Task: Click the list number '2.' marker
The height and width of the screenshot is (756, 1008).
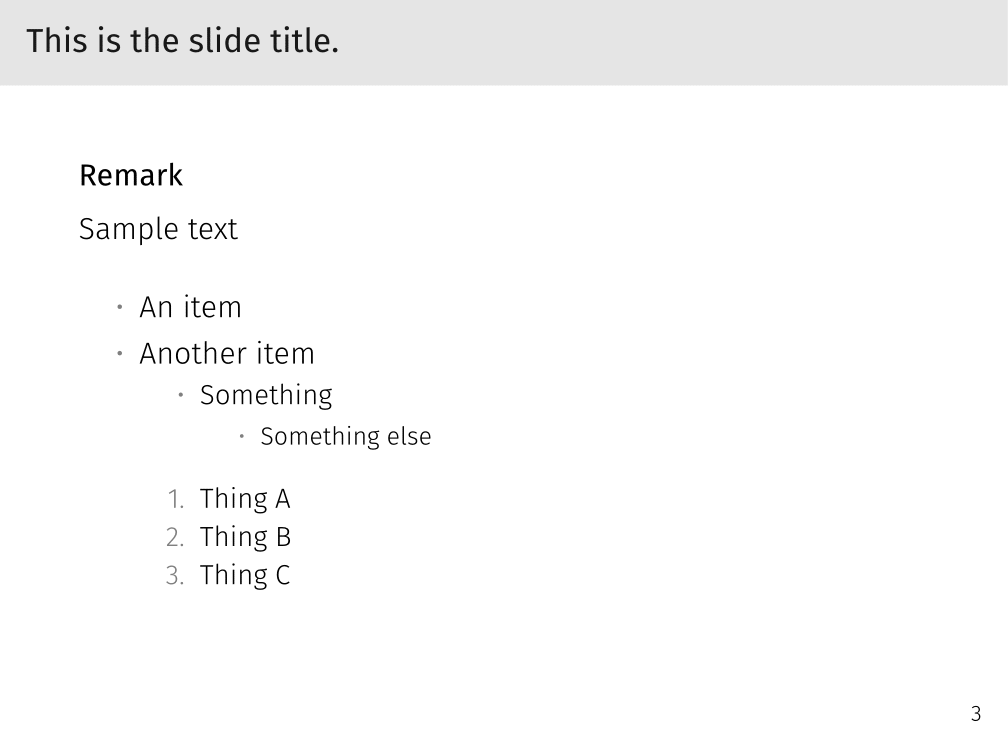Action: click(x=176, y=537)
